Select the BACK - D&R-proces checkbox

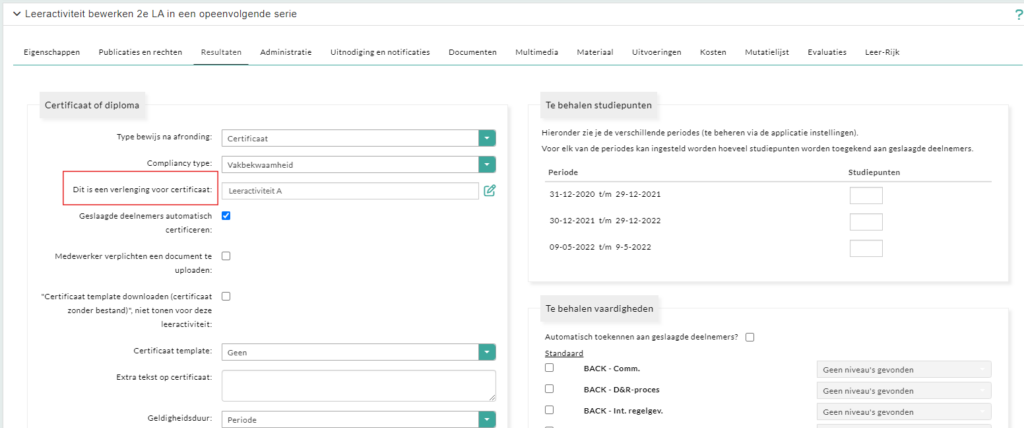tap(549, 389)
